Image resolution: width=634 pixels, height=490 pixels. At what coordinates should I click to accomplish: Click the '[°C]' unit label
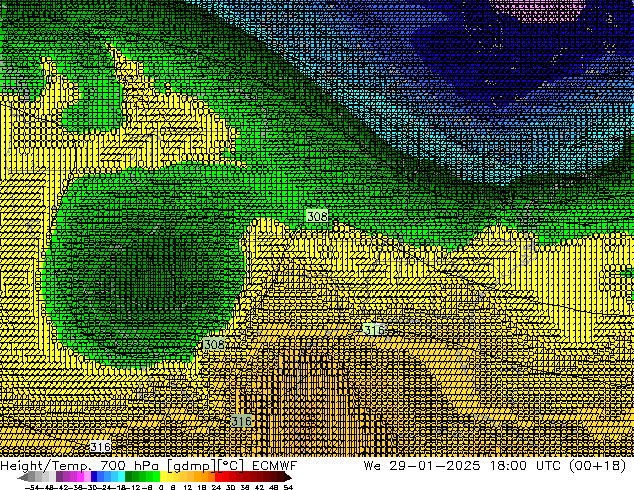point(231,466)
